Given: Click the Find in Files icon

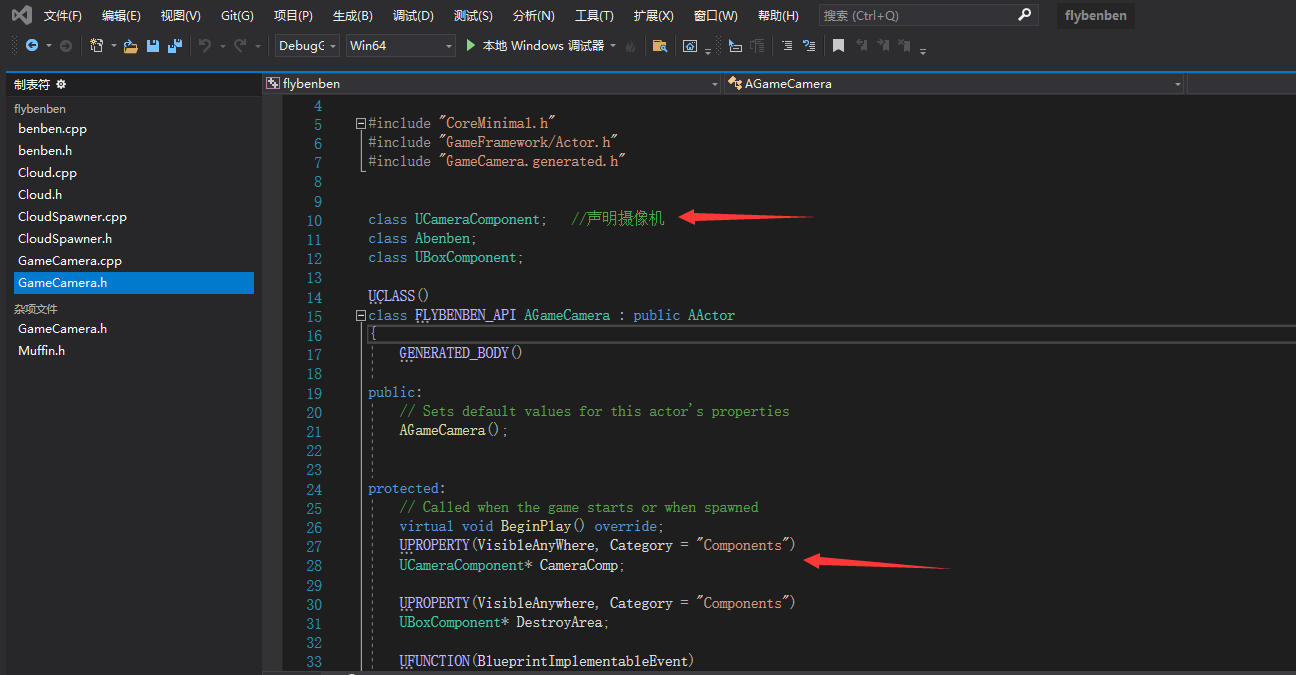Looking at the screenshot, I should click(x=659, y=46).
